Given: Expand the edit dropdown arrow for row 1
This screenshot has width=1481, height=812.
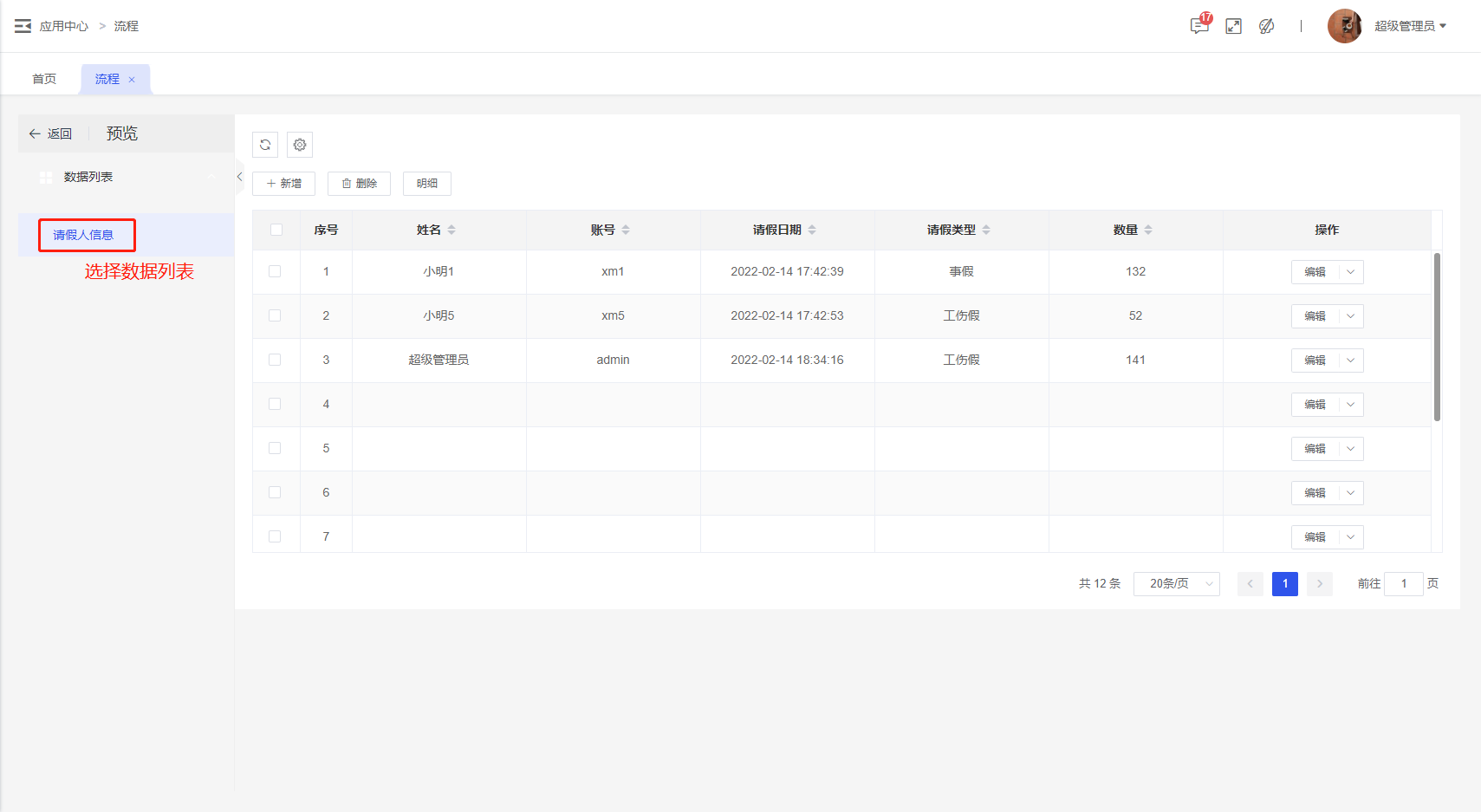Looking at the screenshot, I should (x=1350, y=272).
